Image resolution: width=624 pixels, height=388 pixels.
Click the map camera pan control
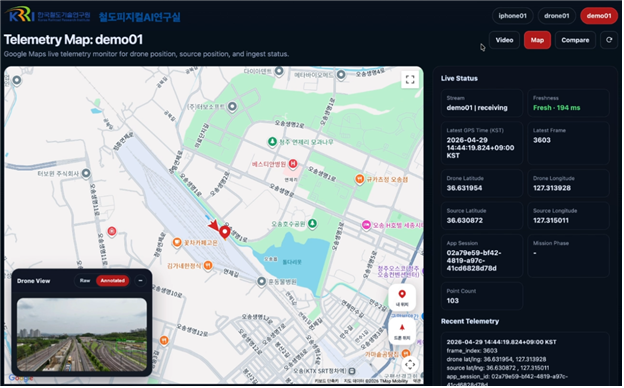pos(410,364)
